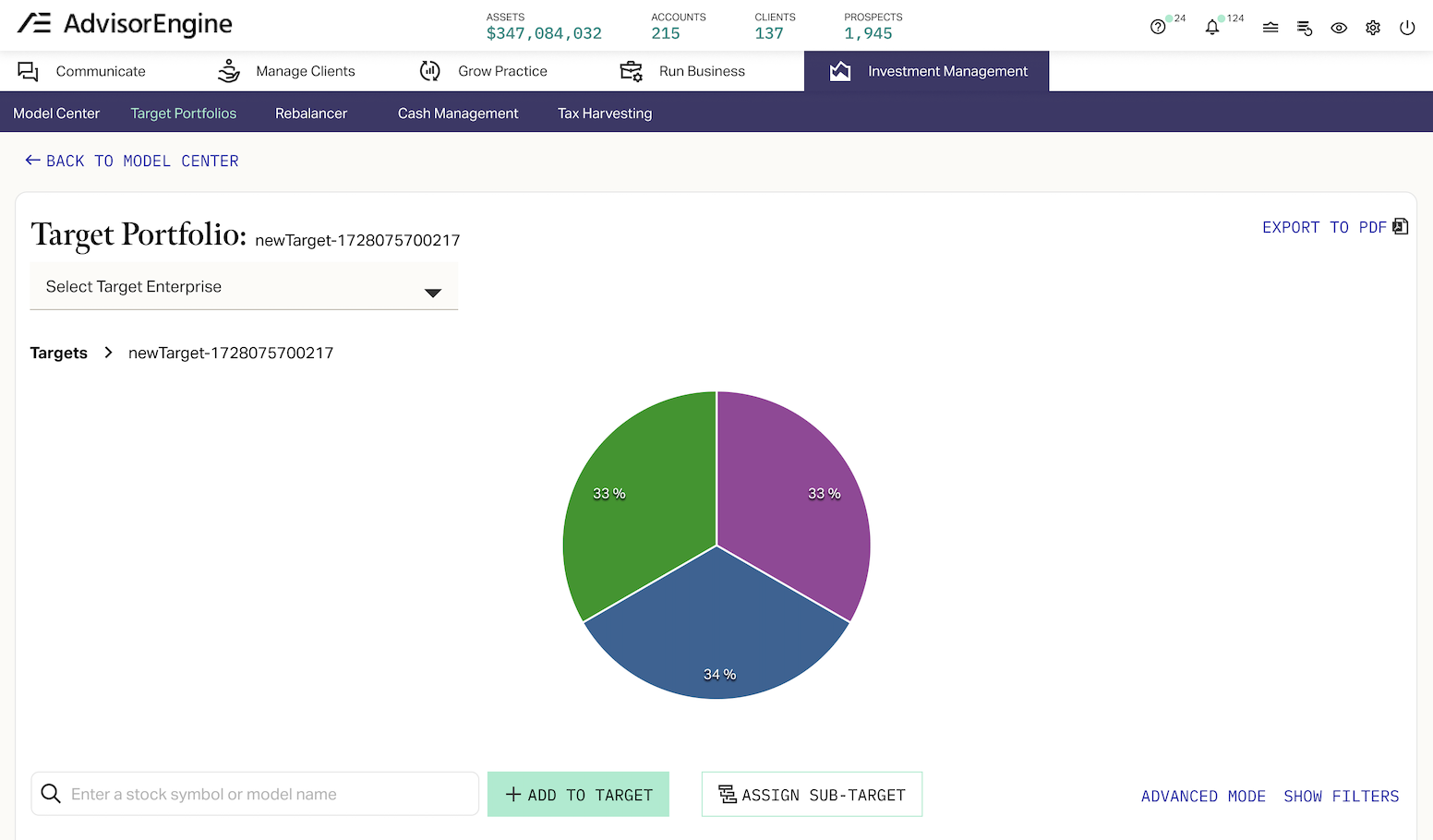Switch to Advanced Mode
This screenshot has width=1433, height=840.
point(1203,796)
